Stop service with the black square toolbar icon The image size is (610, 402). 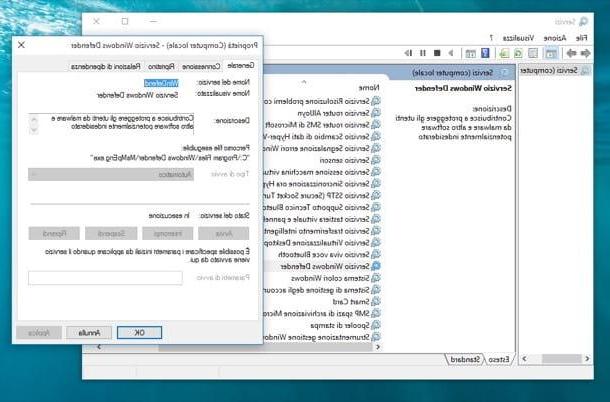[x=437, y=53]
